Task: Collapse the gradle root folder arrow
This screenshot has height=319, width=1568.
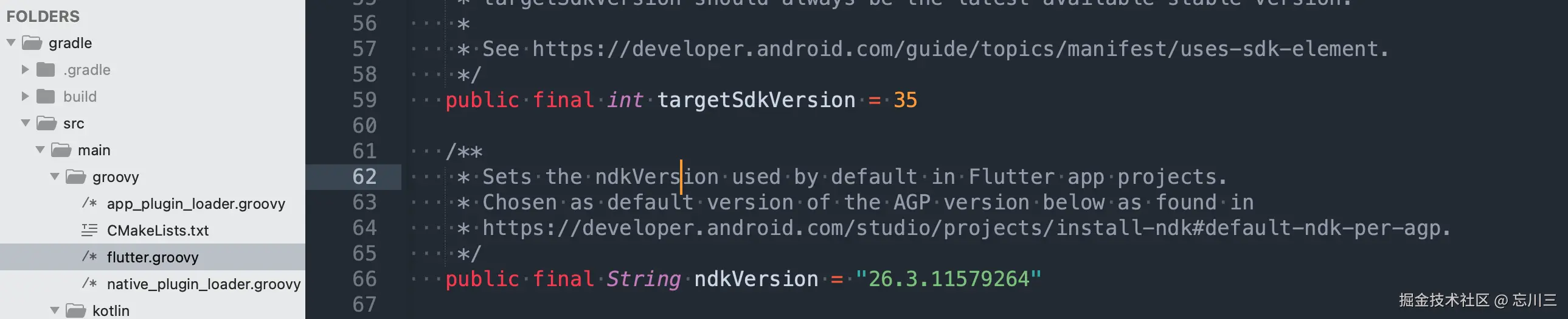Action: [11, 43]
